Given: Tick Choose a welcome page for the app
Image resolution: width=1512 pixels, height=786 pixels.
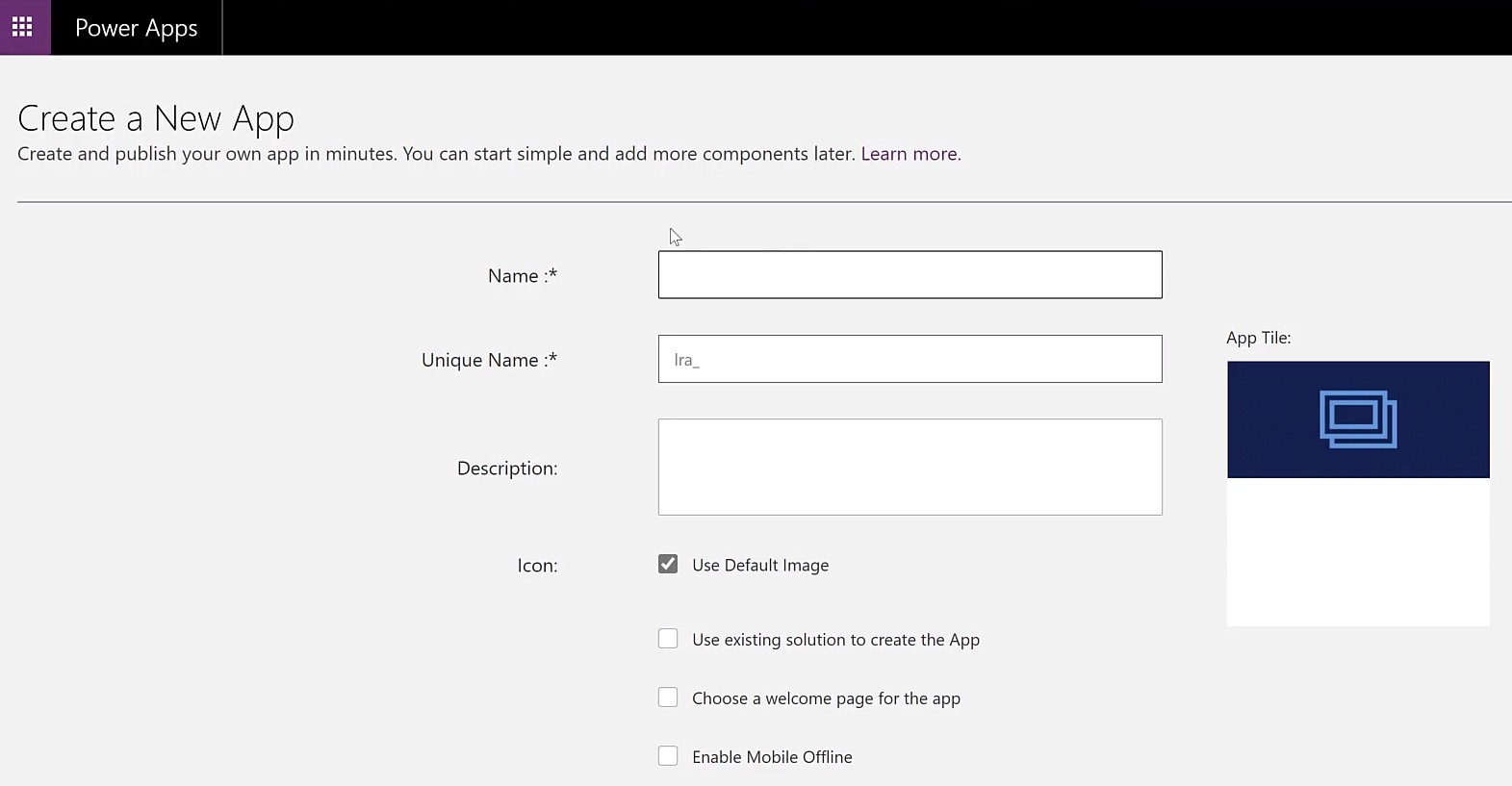Looking at the screenshot, I should 668,697.
